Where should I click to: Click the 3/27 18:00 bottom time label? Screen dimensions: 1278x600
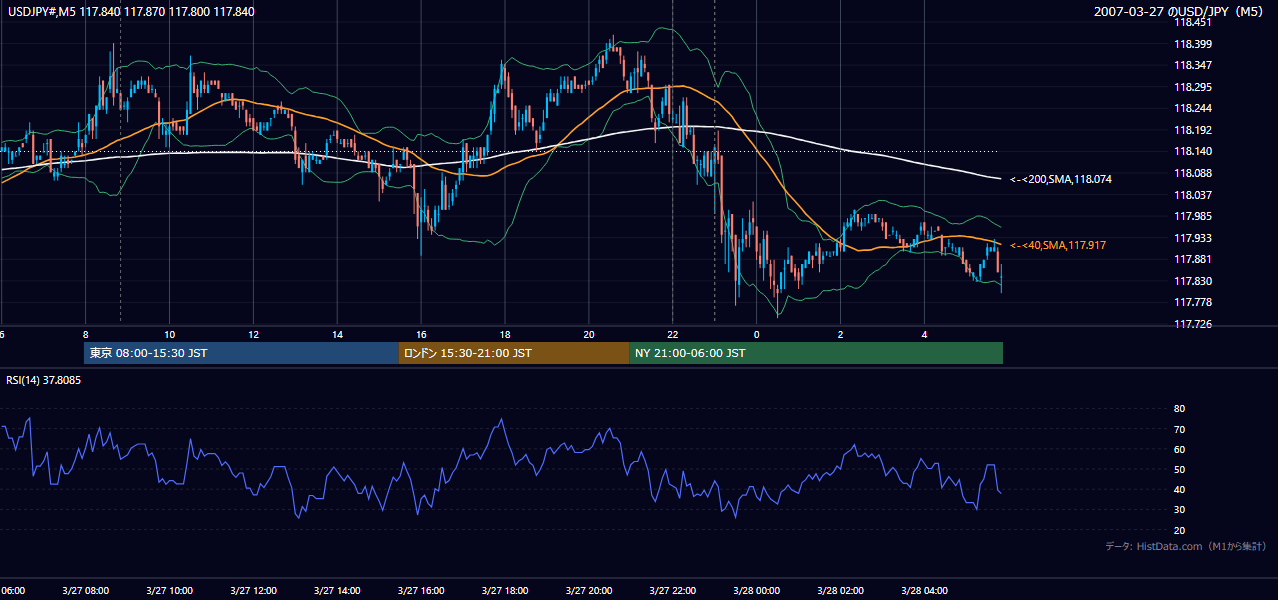pos(505,591)
